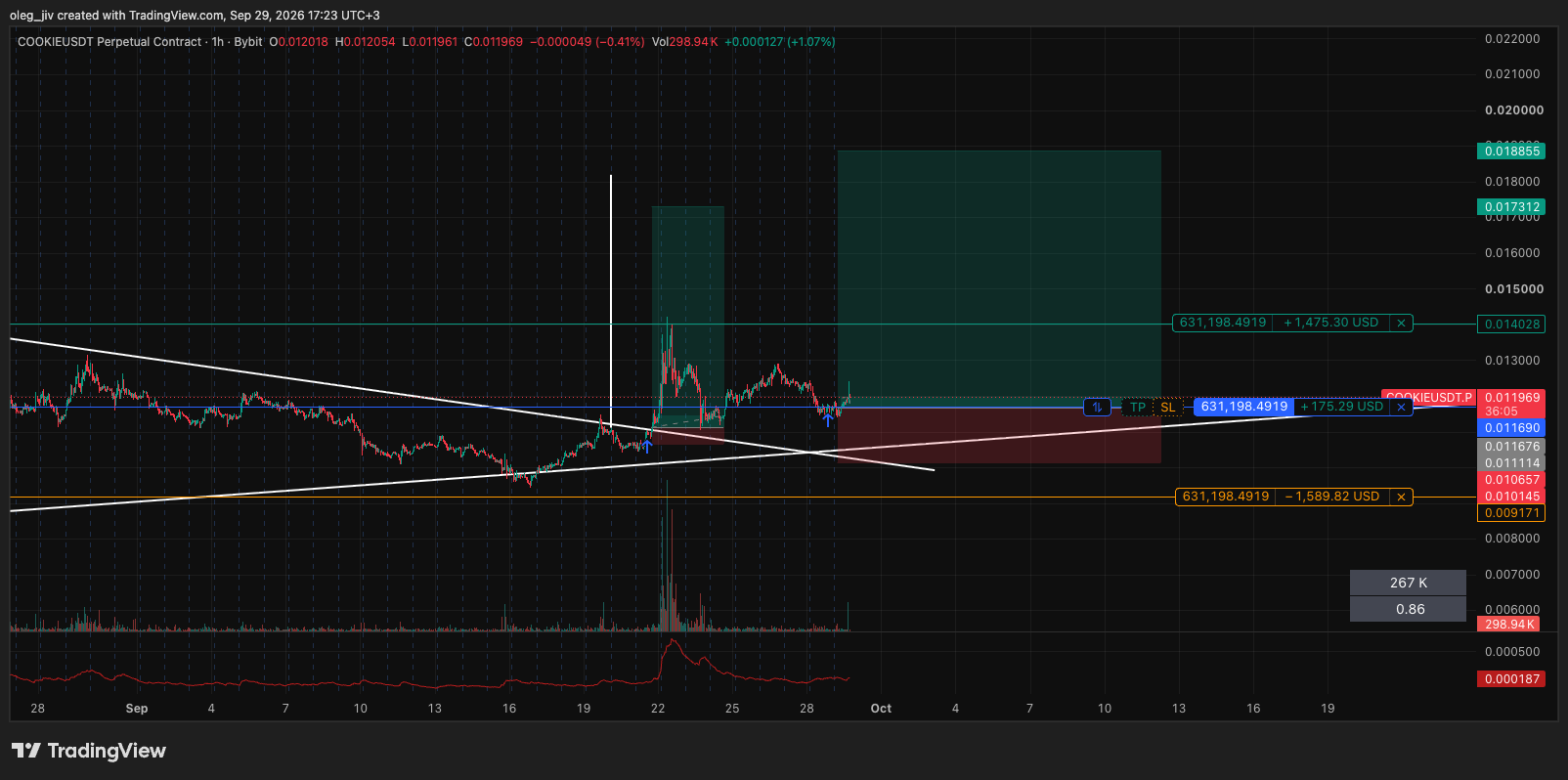Click the COOKIEUSDT.P symbol tag near the price scale
This screenshot has width=1568, height=780.
[x=1429, y=398]
